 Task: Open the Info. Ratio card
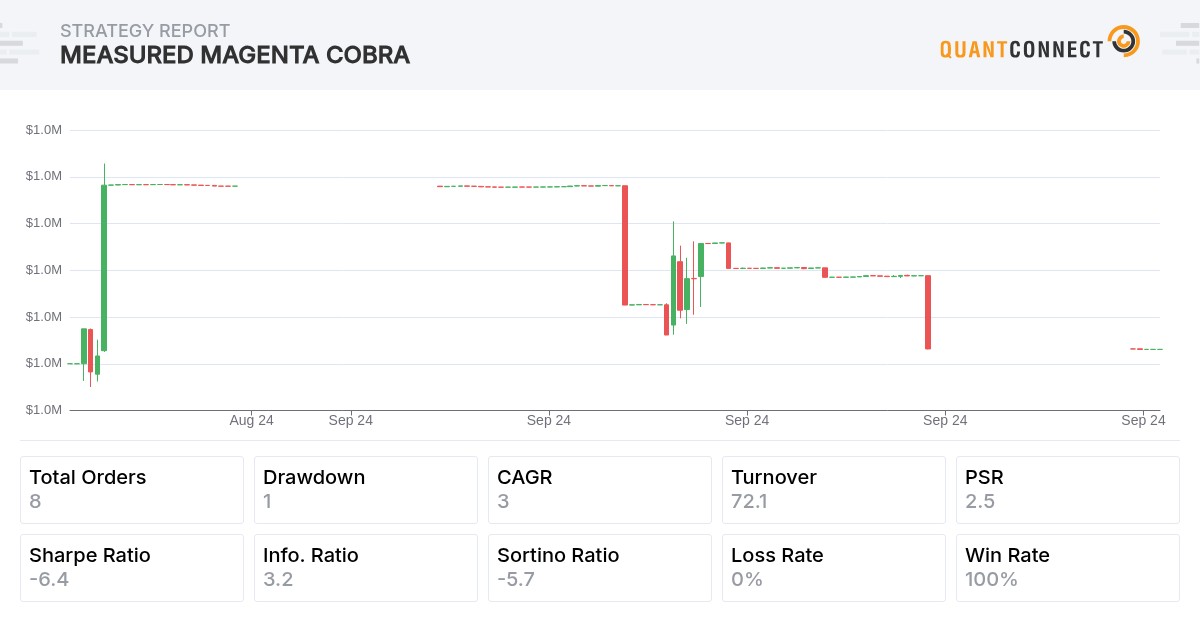(x=366, y=568)
